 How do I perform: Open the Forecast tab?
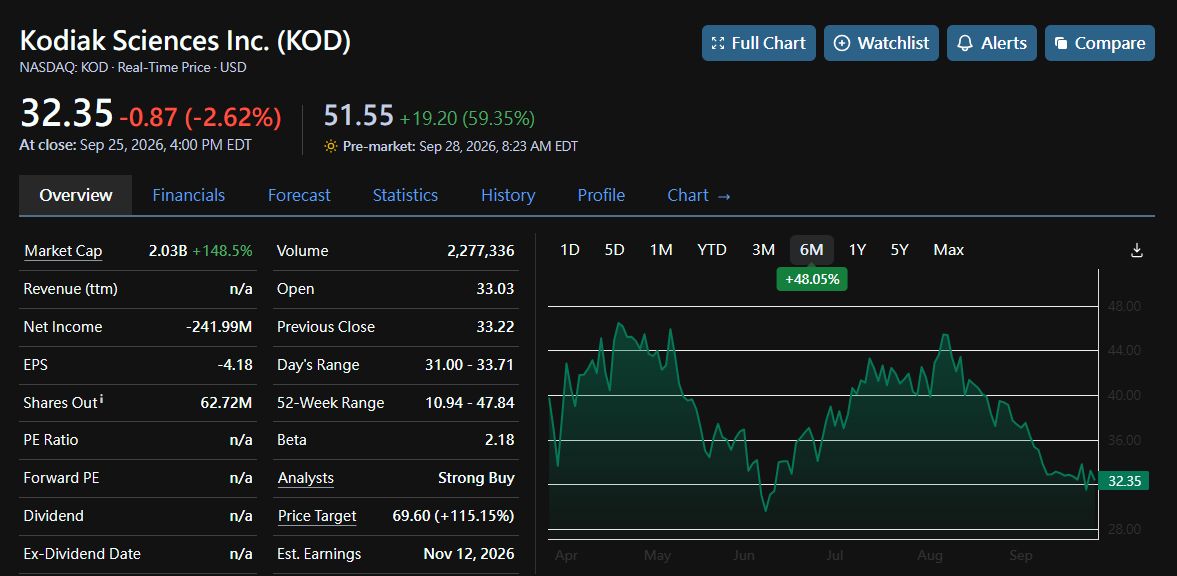(299, 195)
